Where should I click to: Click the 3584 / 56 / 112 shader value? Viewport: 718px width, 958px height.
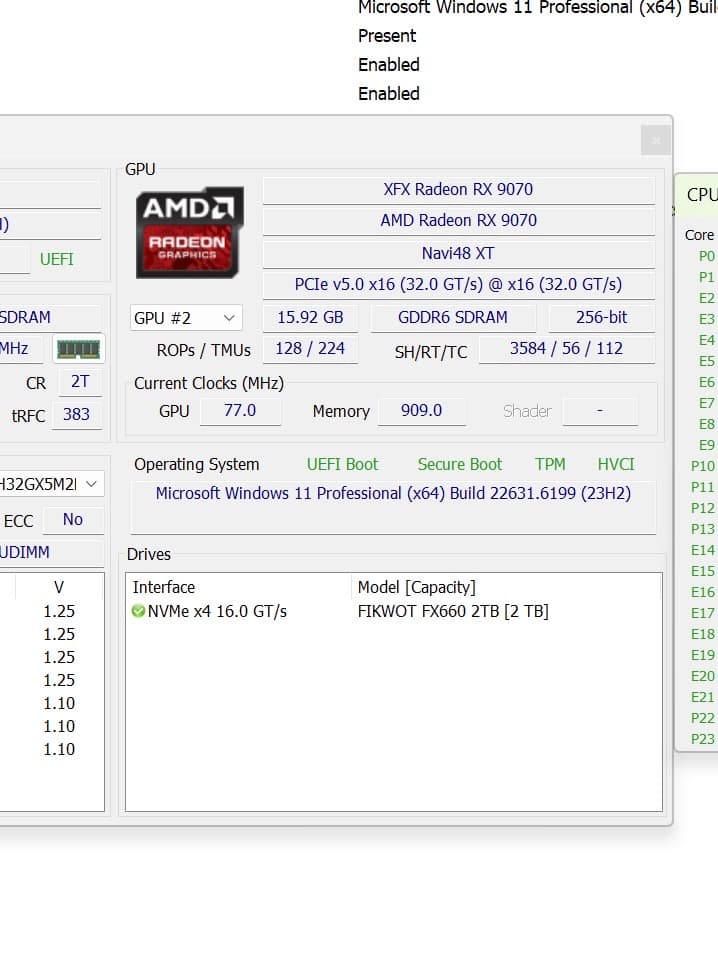[x=566, y=349]
